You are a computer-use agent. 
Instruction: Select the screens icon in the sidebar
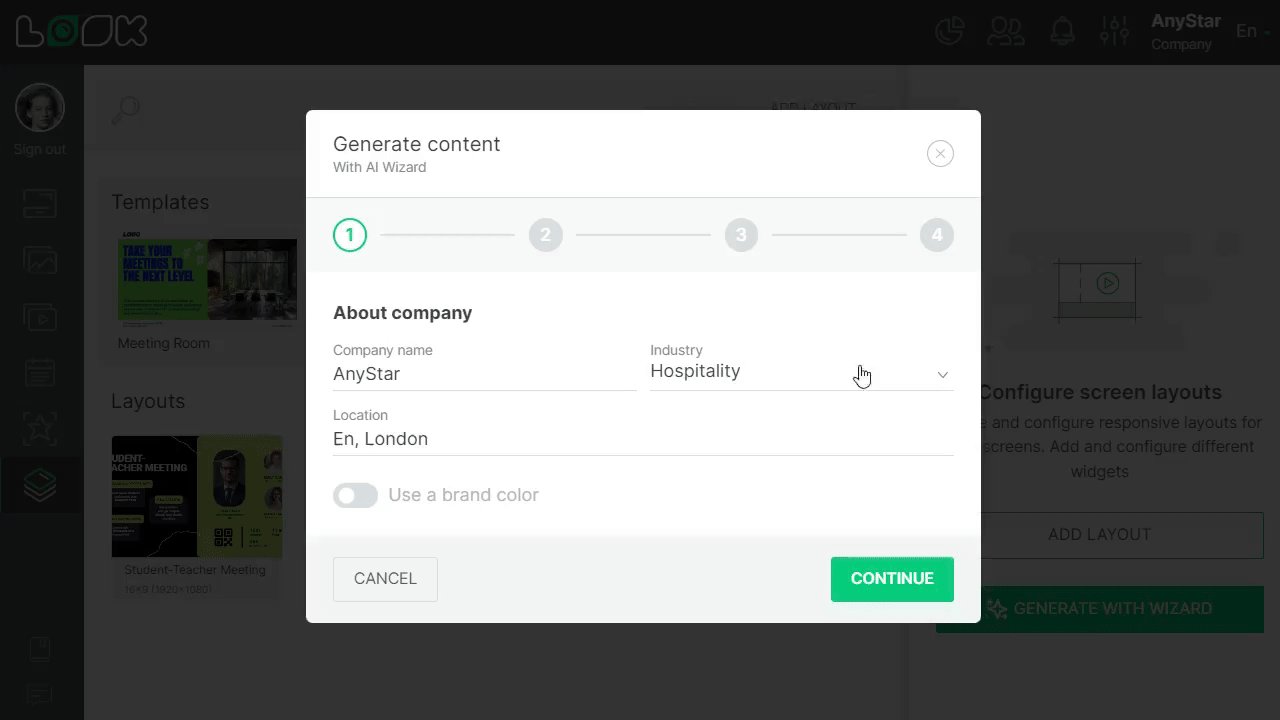point(39,203)
